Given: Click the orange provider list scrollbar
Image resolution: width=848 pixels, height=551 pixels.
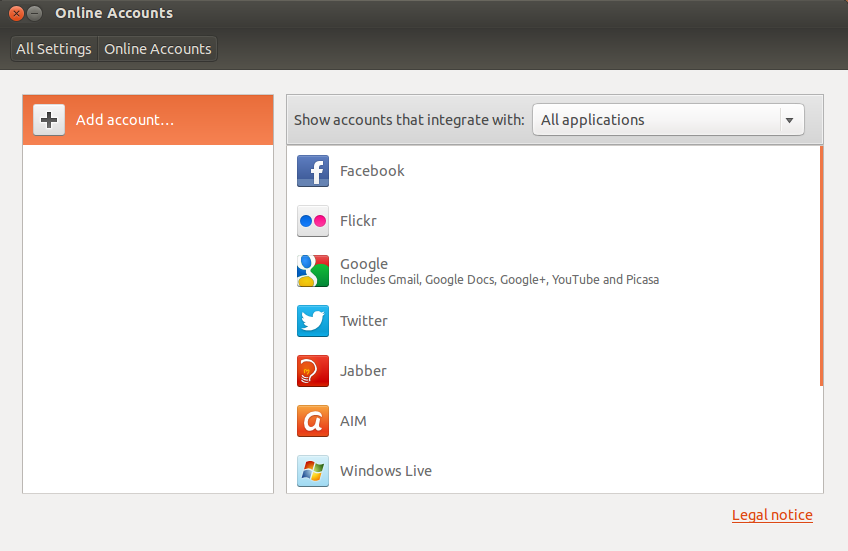Looking at the screenshot, I should (x=821, y=265).
